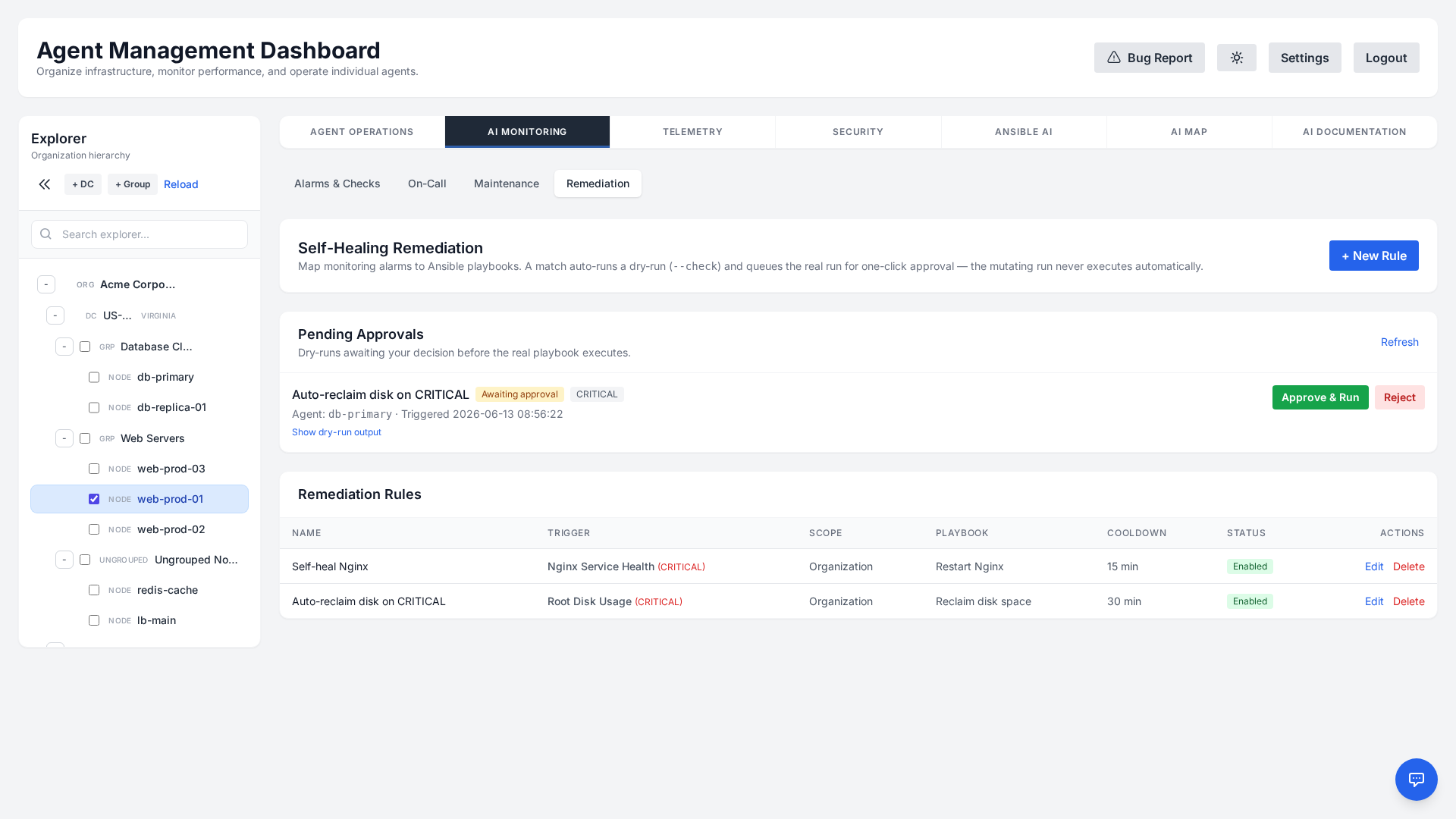
Task: Uncheck the web-prod-01 node checkbox
Action: pyautogui.click(x=94, y=499)
